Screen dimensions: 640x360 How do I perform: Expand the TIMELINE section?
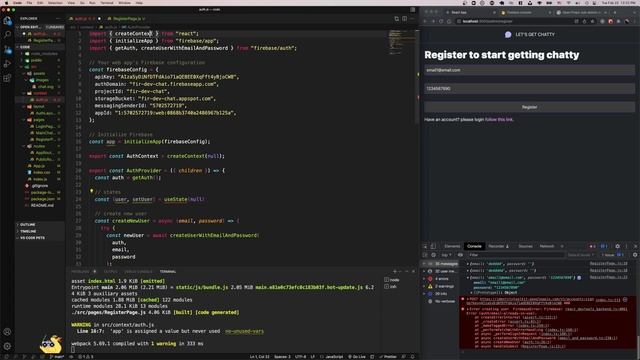pyautogui.click(x=28, y=231)
